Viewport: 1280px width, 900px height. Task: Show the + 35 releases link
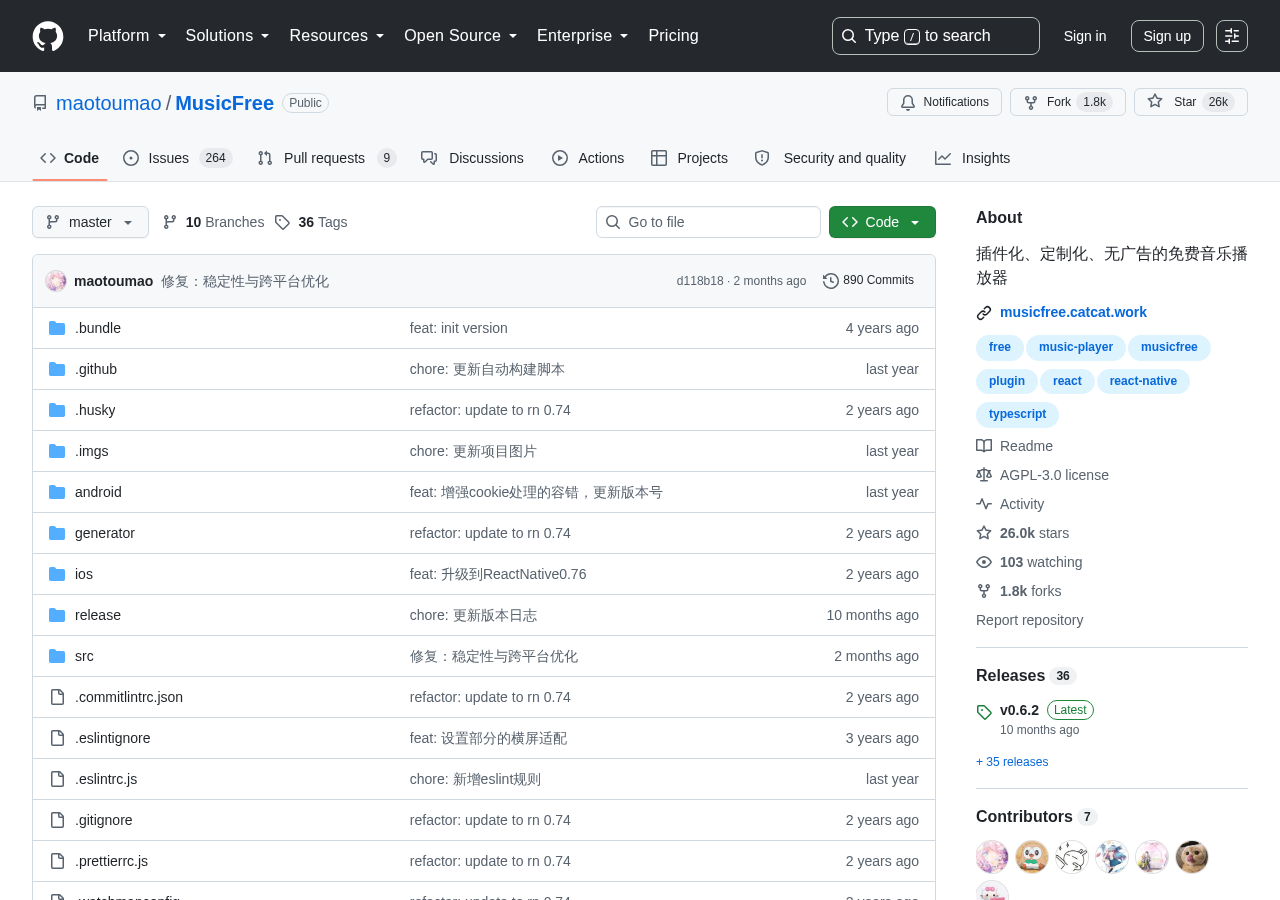pos(1012,762)
